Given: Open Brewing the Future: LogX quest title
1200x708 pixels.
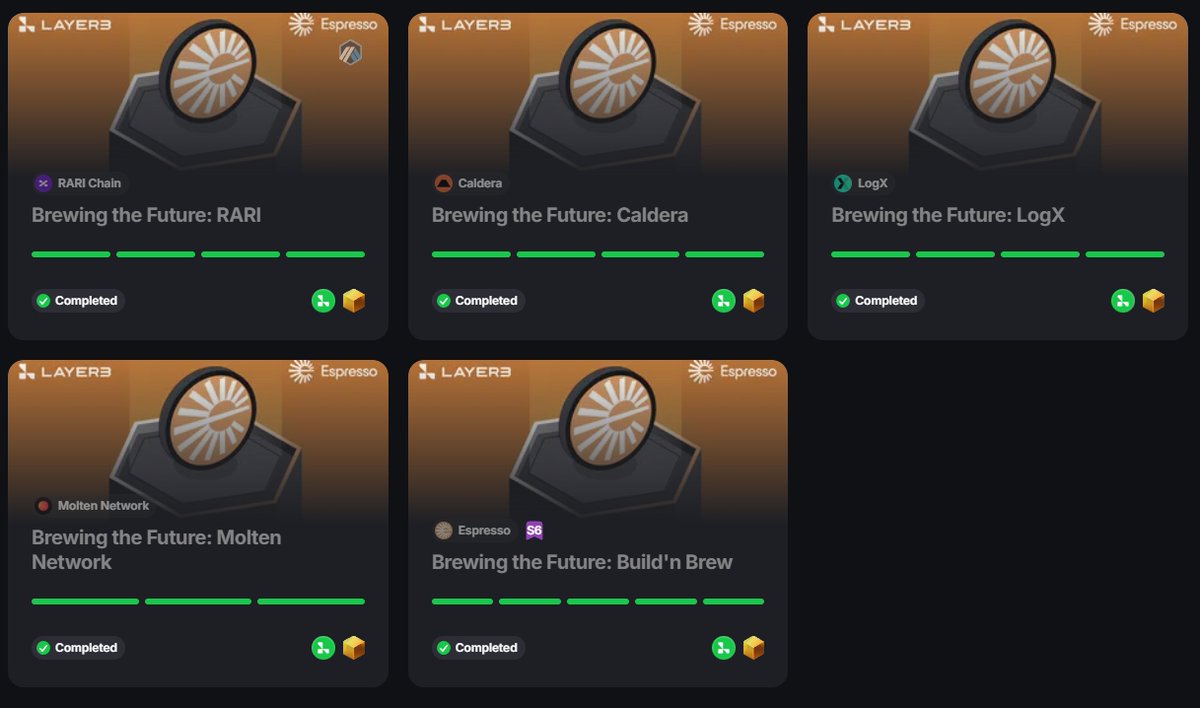Looking at the screenshot, I should 948,215.
